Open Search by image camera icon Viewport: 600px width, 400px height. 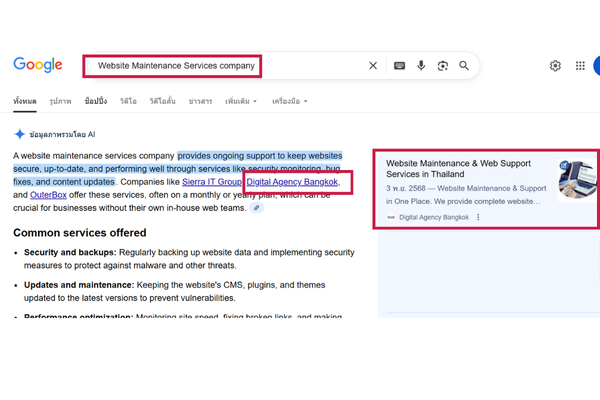[443, 66]
